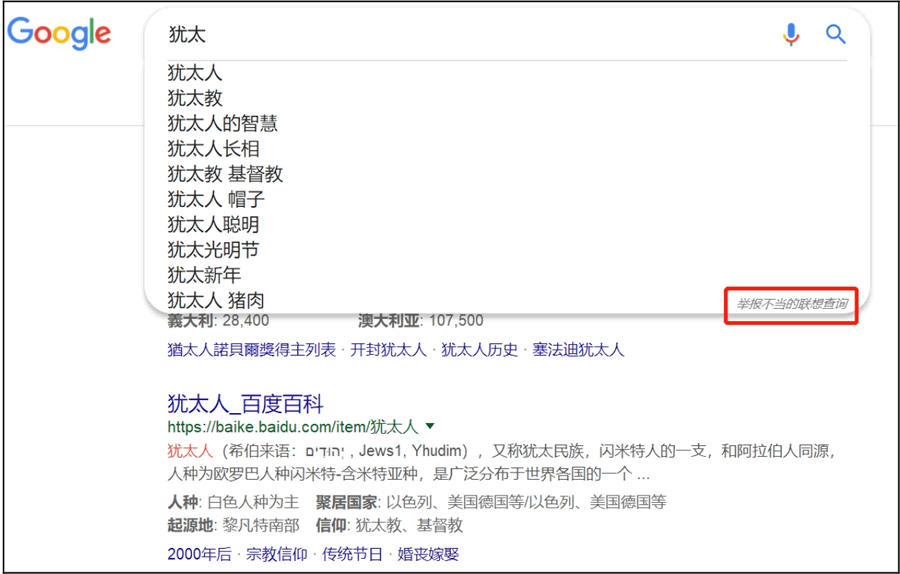The image size is (900, 574).
Task: Click the blue search magnifier icon
Action: click(x=836, y=34)
